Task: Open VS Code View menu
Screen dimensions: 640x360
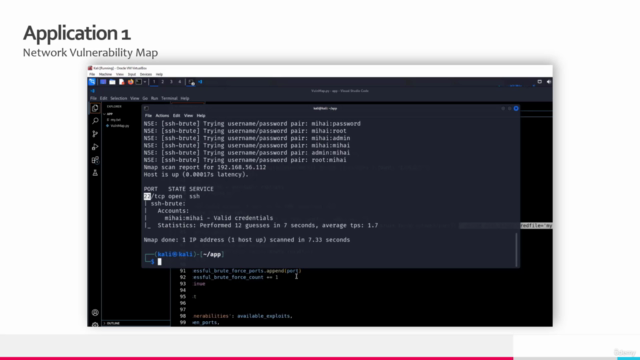Action: [x=135, y=98]
